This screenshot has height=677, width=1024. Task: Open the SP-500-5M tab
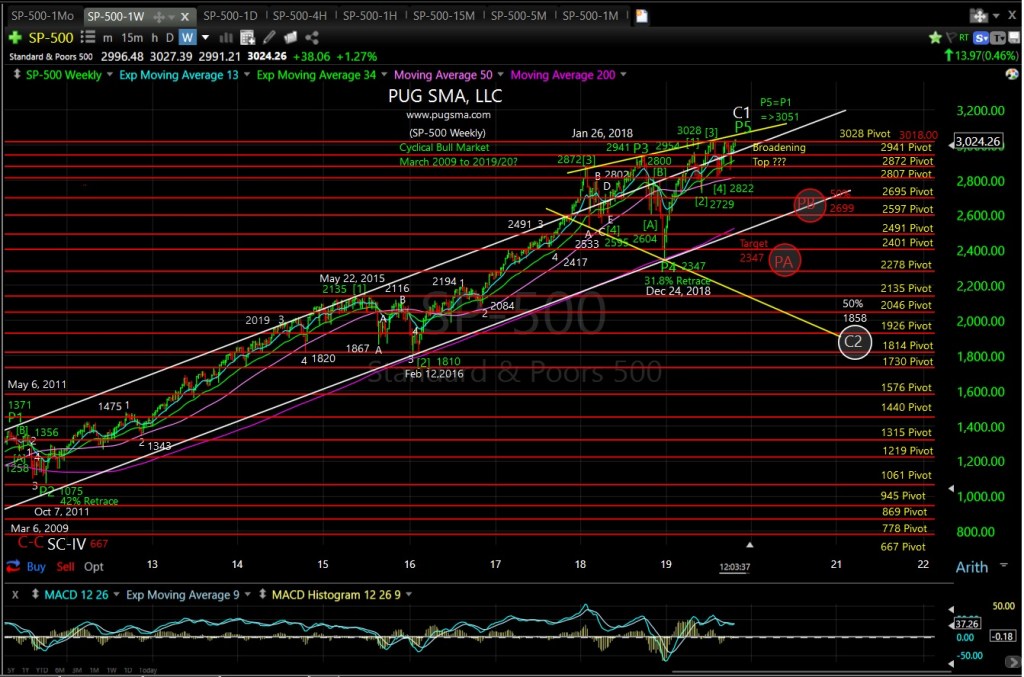tap(519, 16)
